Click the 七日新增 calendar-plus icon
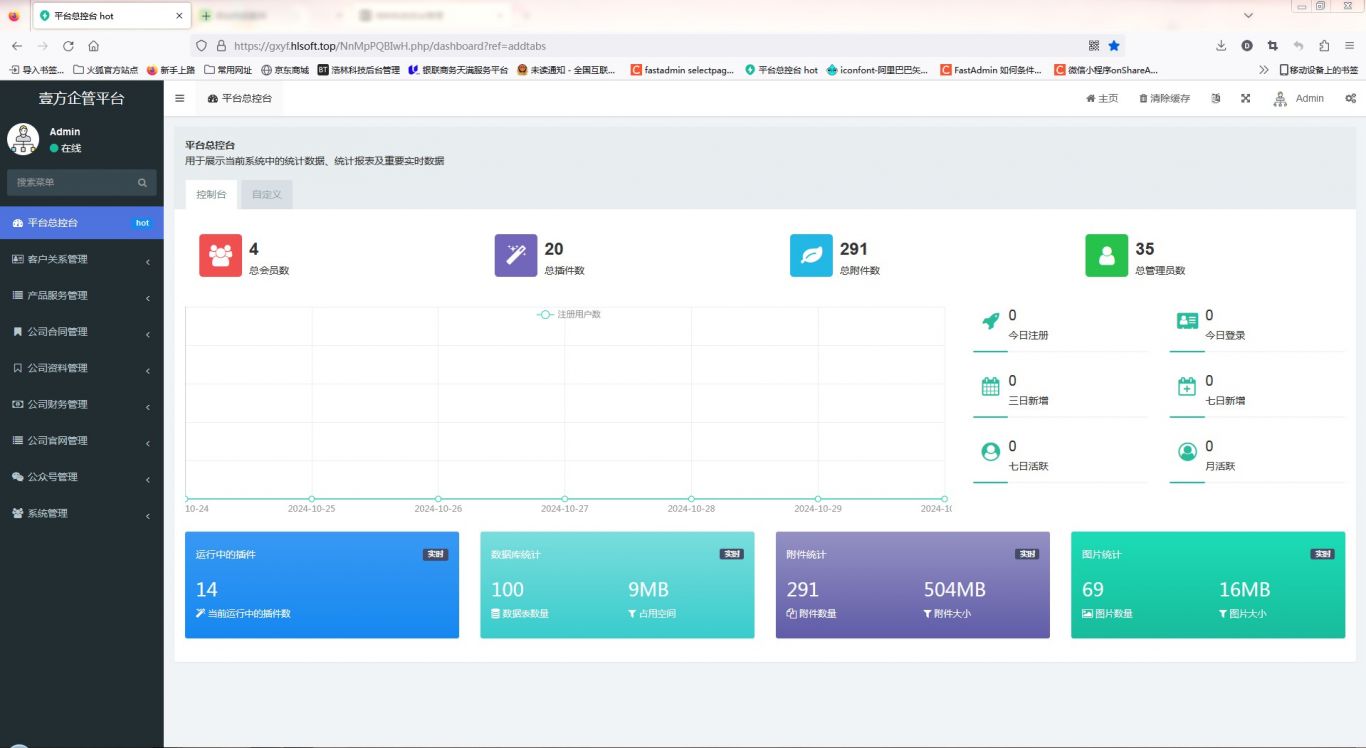This screenshot has height=748, width=1366. tap(1187, 386)
